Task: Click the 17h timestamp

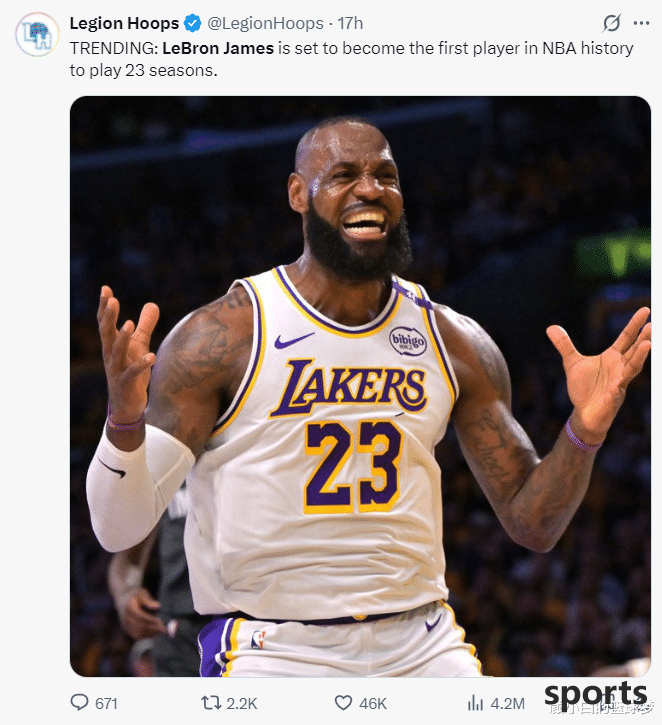Action: click(x=350, y=23)
